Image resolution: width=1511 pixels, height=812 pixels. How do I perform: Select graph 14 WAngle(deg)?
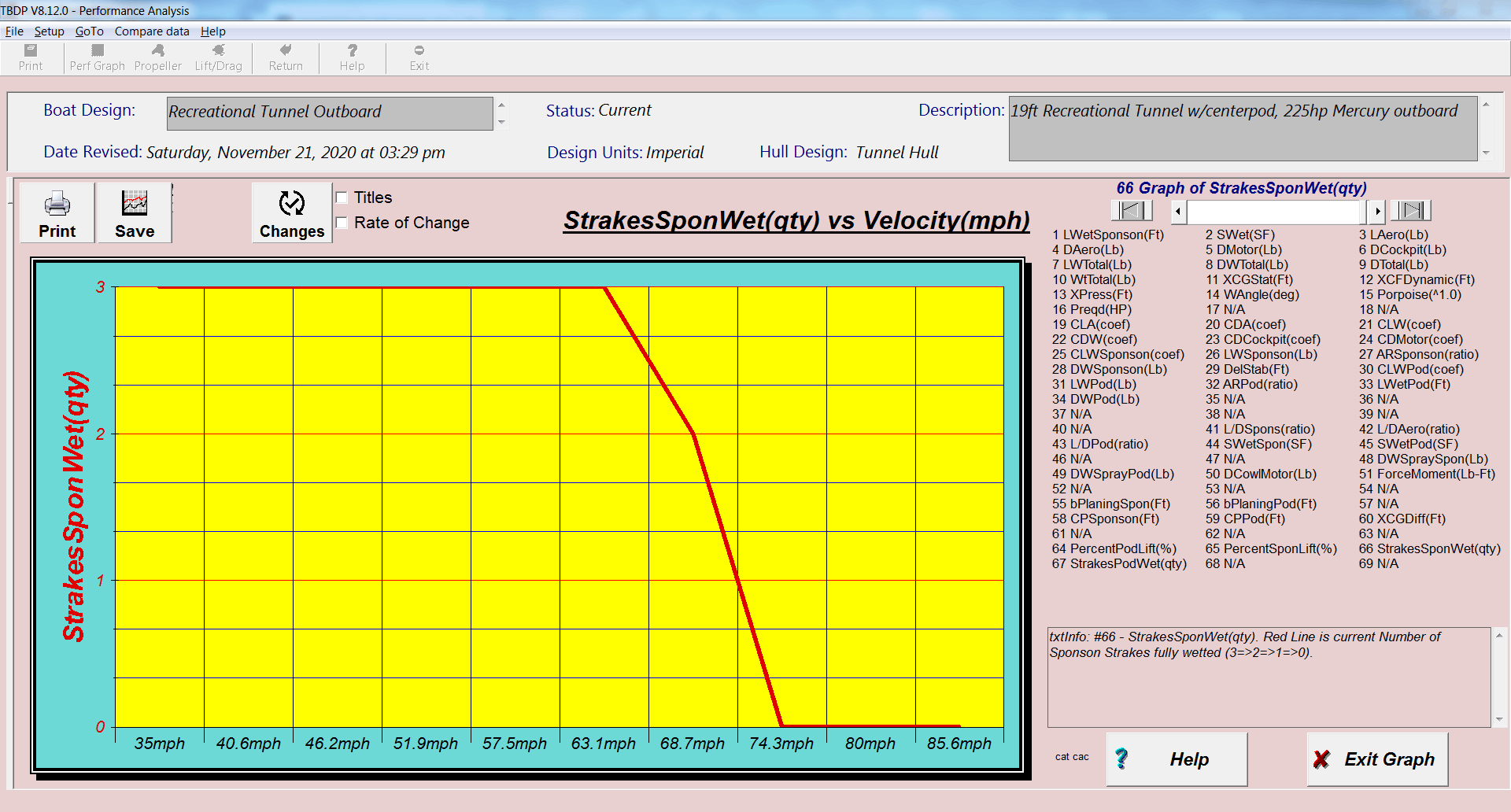point(1252,294)
